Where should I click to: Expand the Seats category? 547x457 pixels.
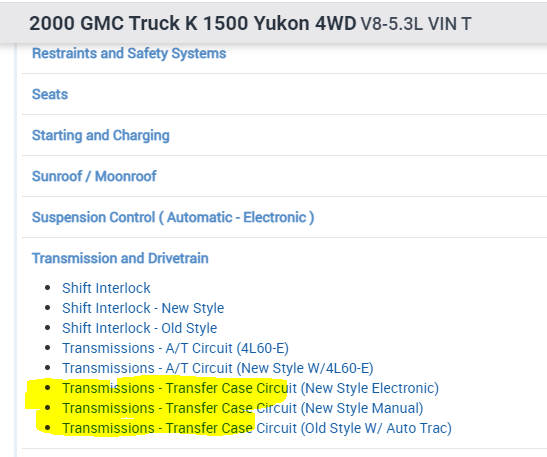pyautogui.click(x=50, y=95)
